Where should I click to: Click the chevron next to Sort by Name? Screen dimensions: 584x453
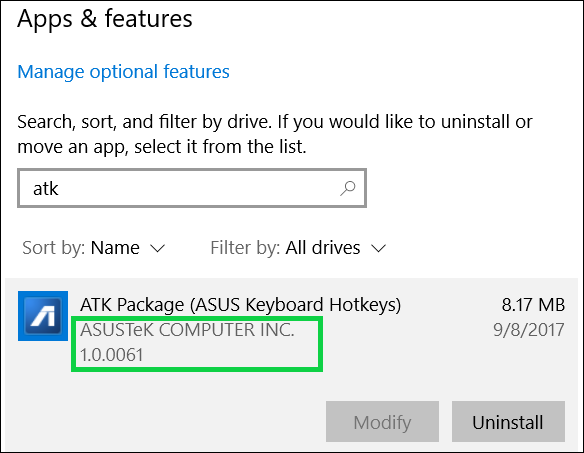tap(157, 248)
